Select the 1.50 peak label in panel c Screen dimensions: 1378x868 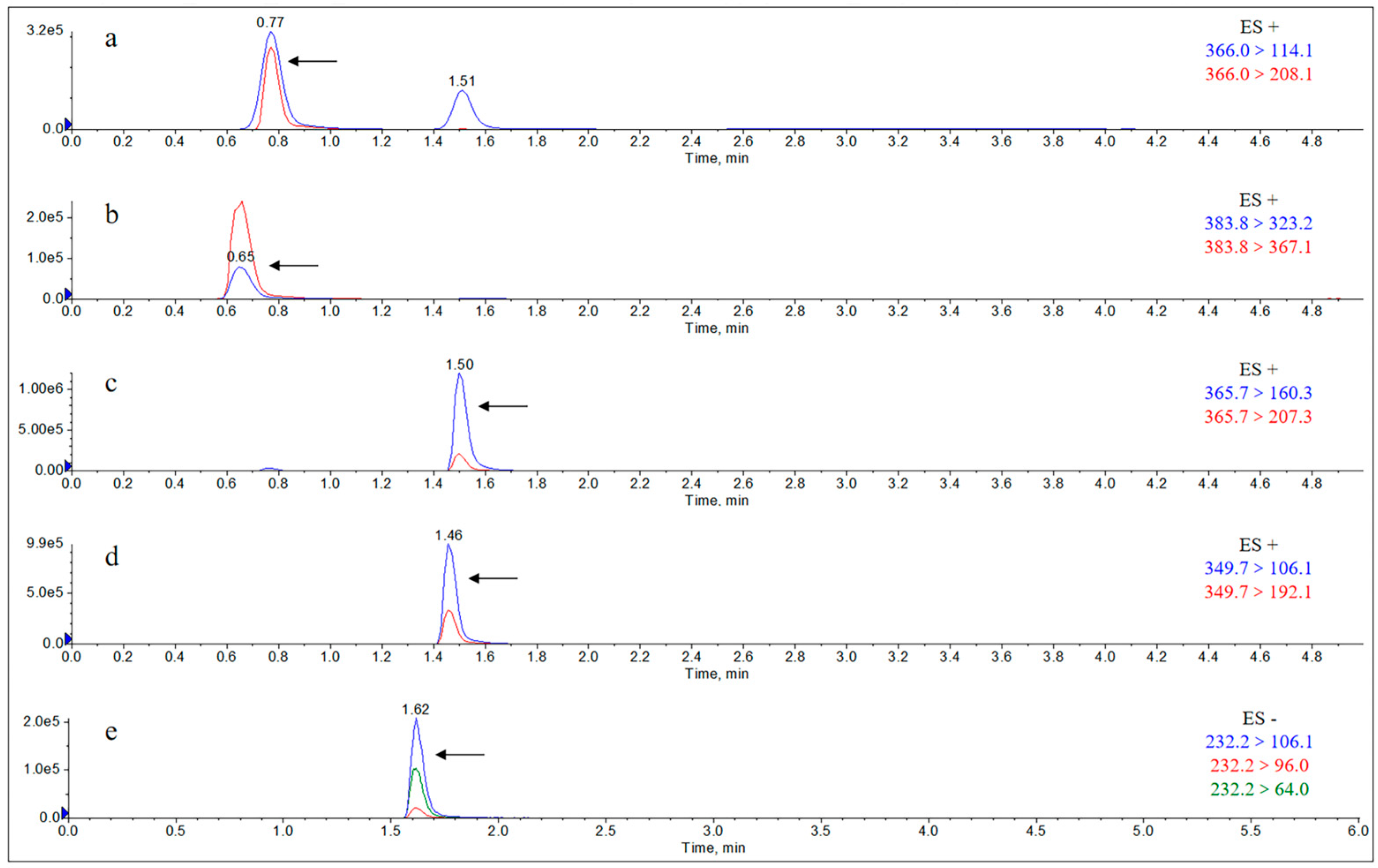460,364
